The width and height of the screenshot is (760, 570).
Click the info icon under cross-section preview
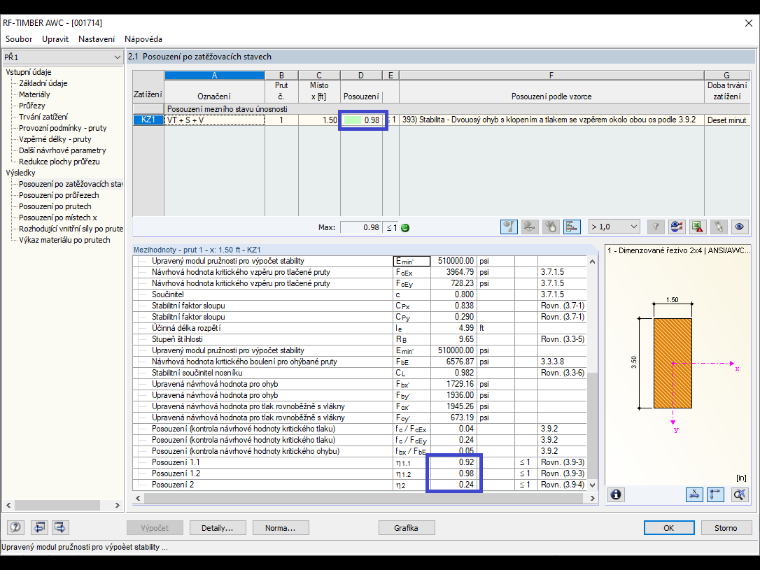pos(616,494)
